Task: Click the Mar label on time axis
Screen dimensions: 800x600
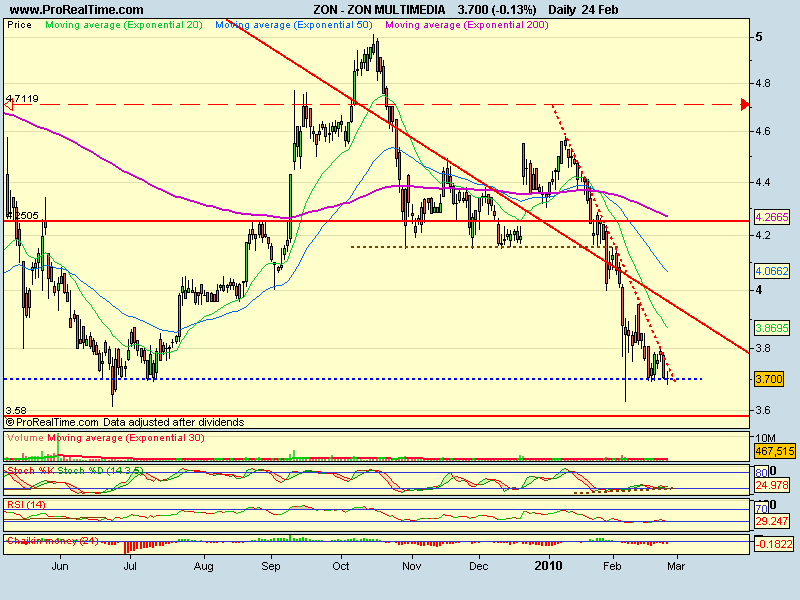Action: tap(676, 566)
